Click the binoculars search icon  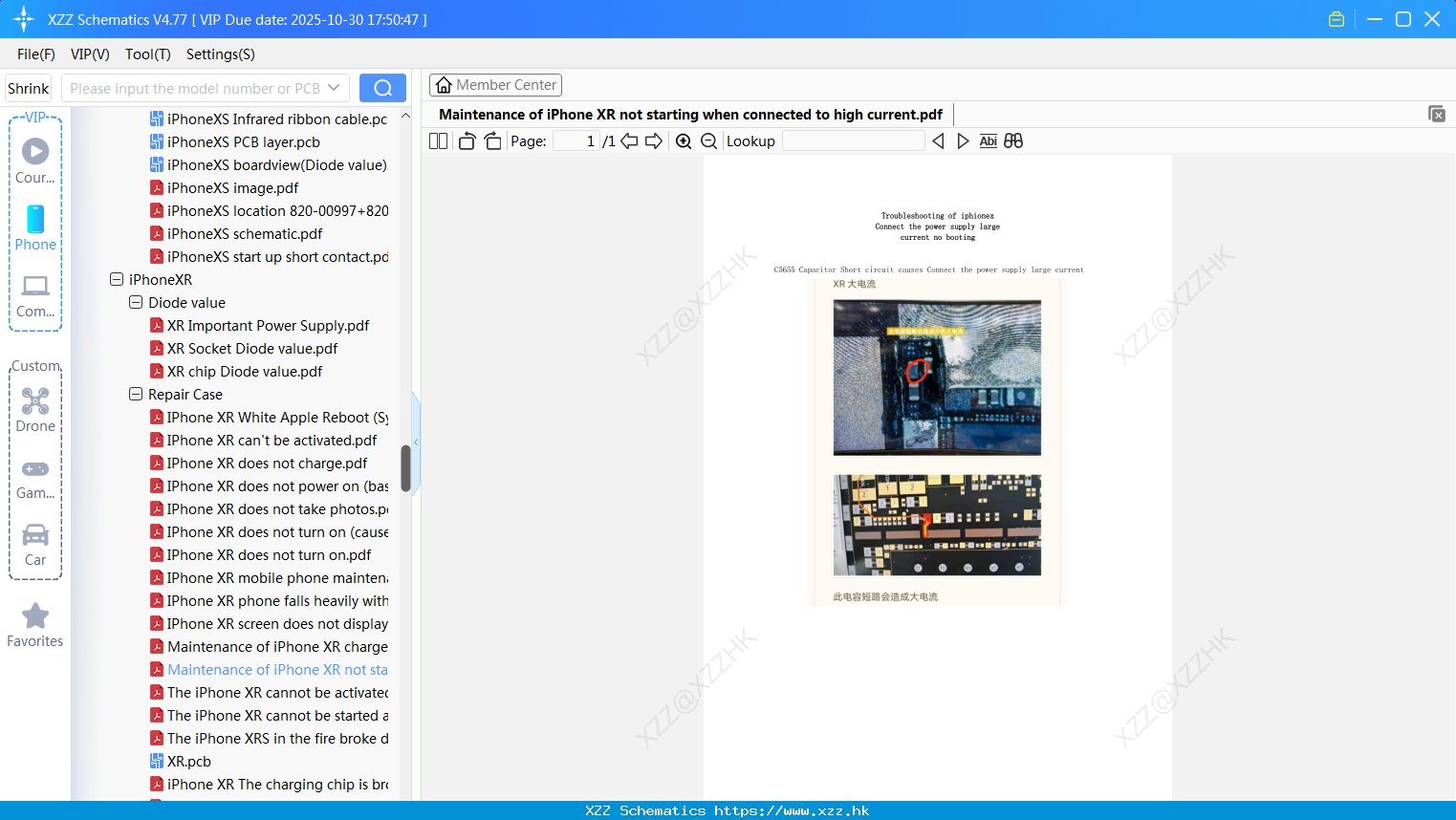1013,140
